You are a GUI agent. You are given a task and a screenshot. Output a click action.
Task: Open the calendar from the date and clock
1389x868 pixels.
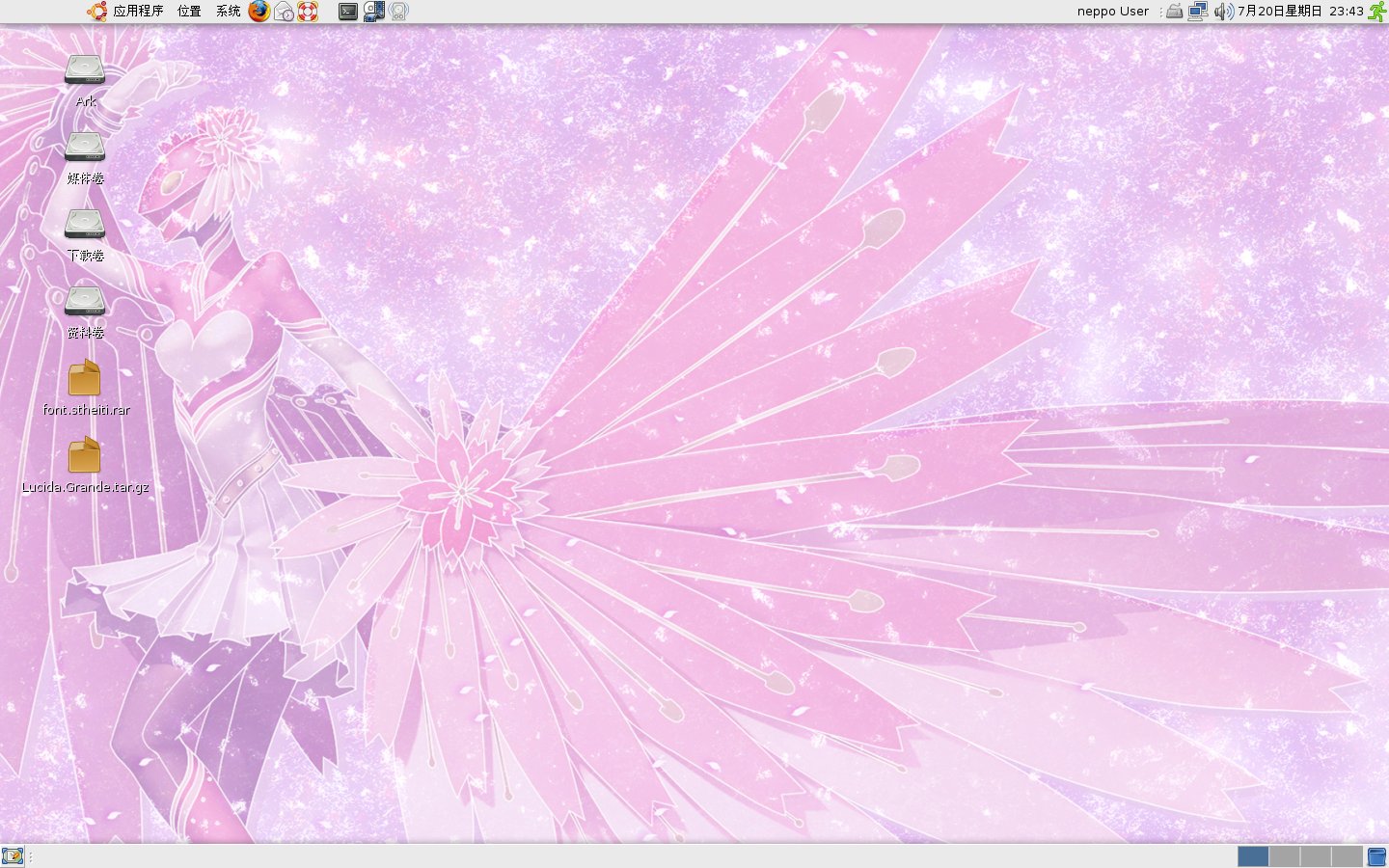(1300, 12)
